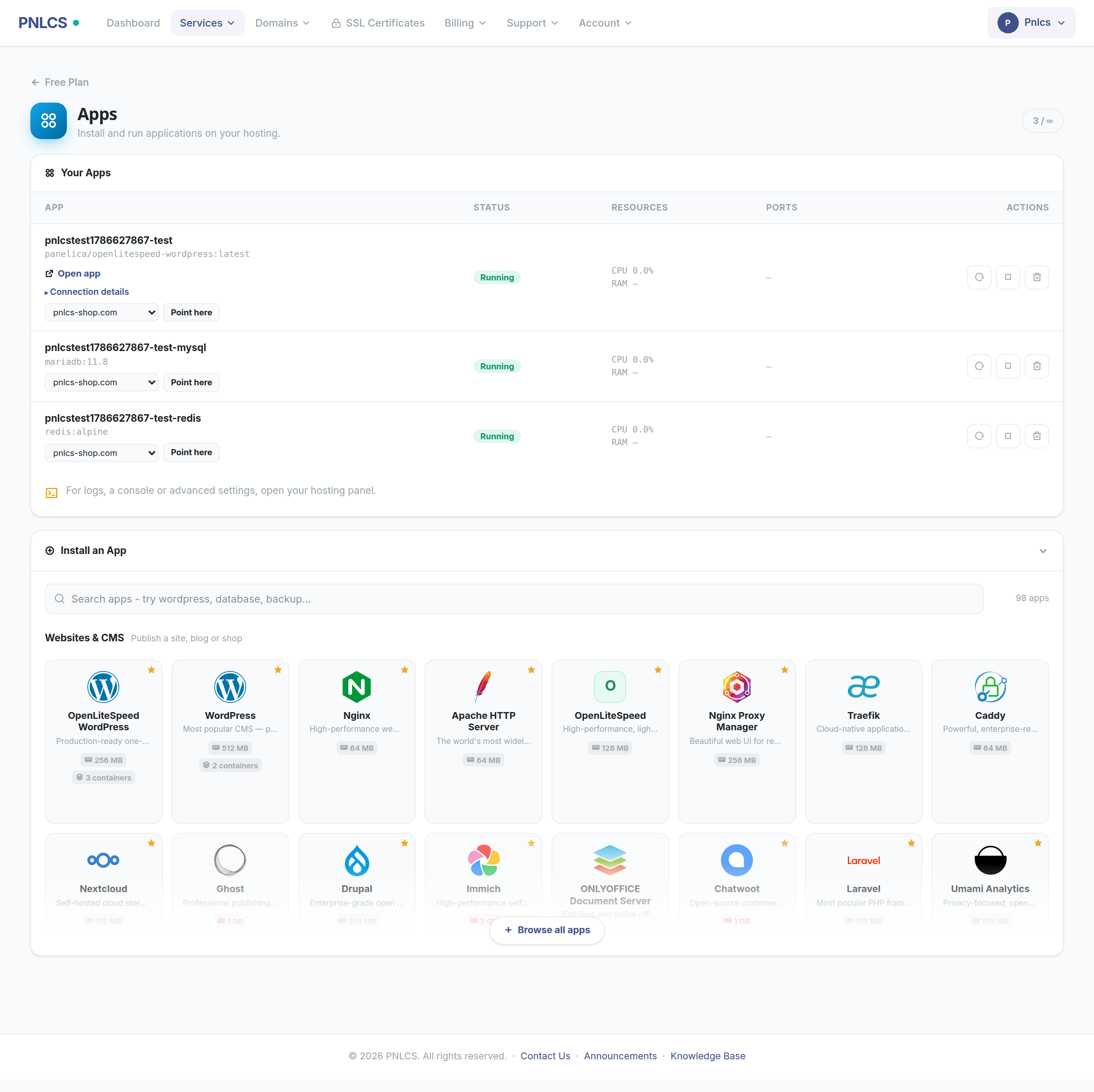
Task: Click the mariadb:11.8 image text
Action: tap(76, 361)
